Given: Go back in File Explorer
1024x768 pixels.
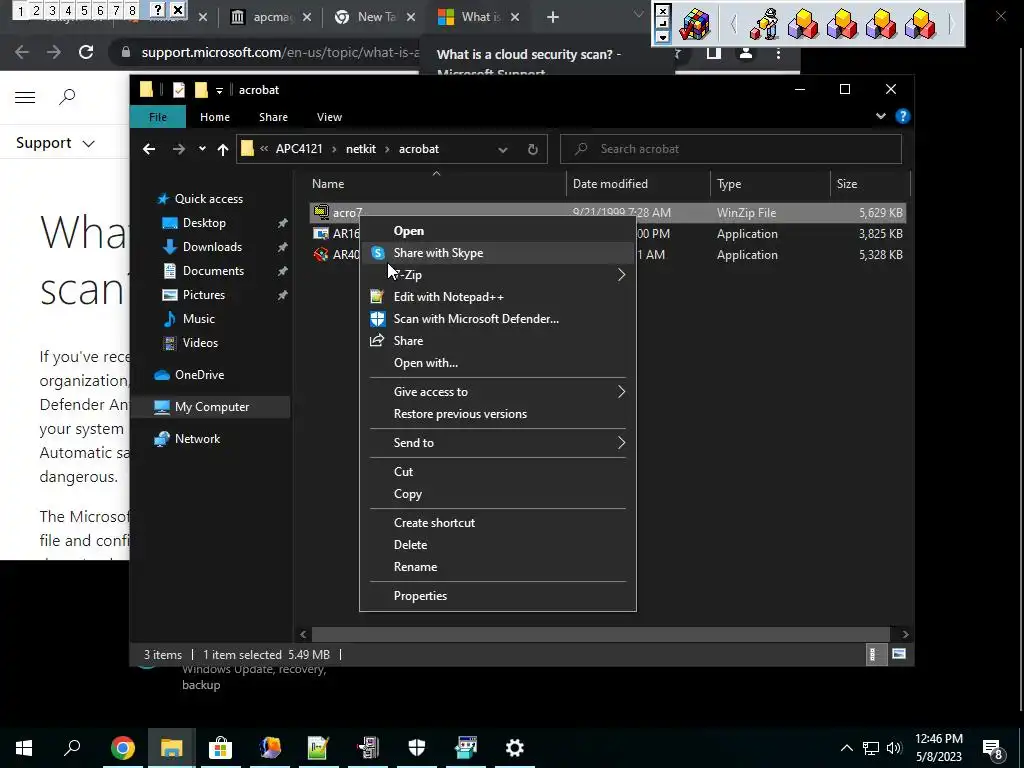Looking at the screenshot, I should click(149, 150).
